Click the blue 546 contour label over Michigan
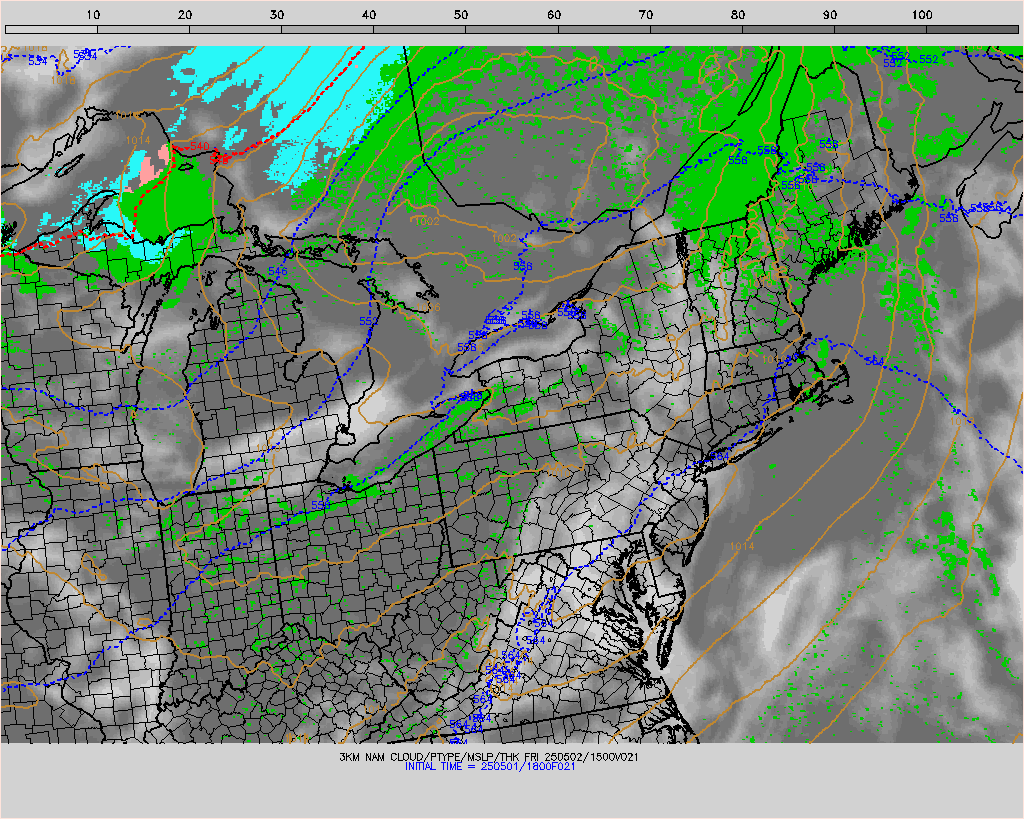Image resolution: width=1024 pixels, height=819 pixels. coord(278,271)
